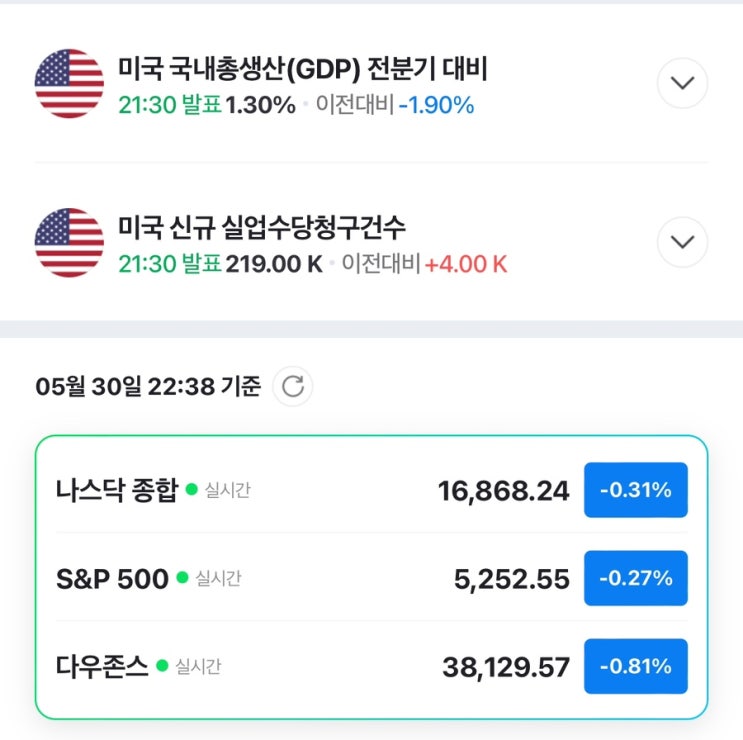Open the 미국 신규 실업수당청구건수 title
Image resolution: width=743 pixels, height=740 pixels.
point(262,228)
